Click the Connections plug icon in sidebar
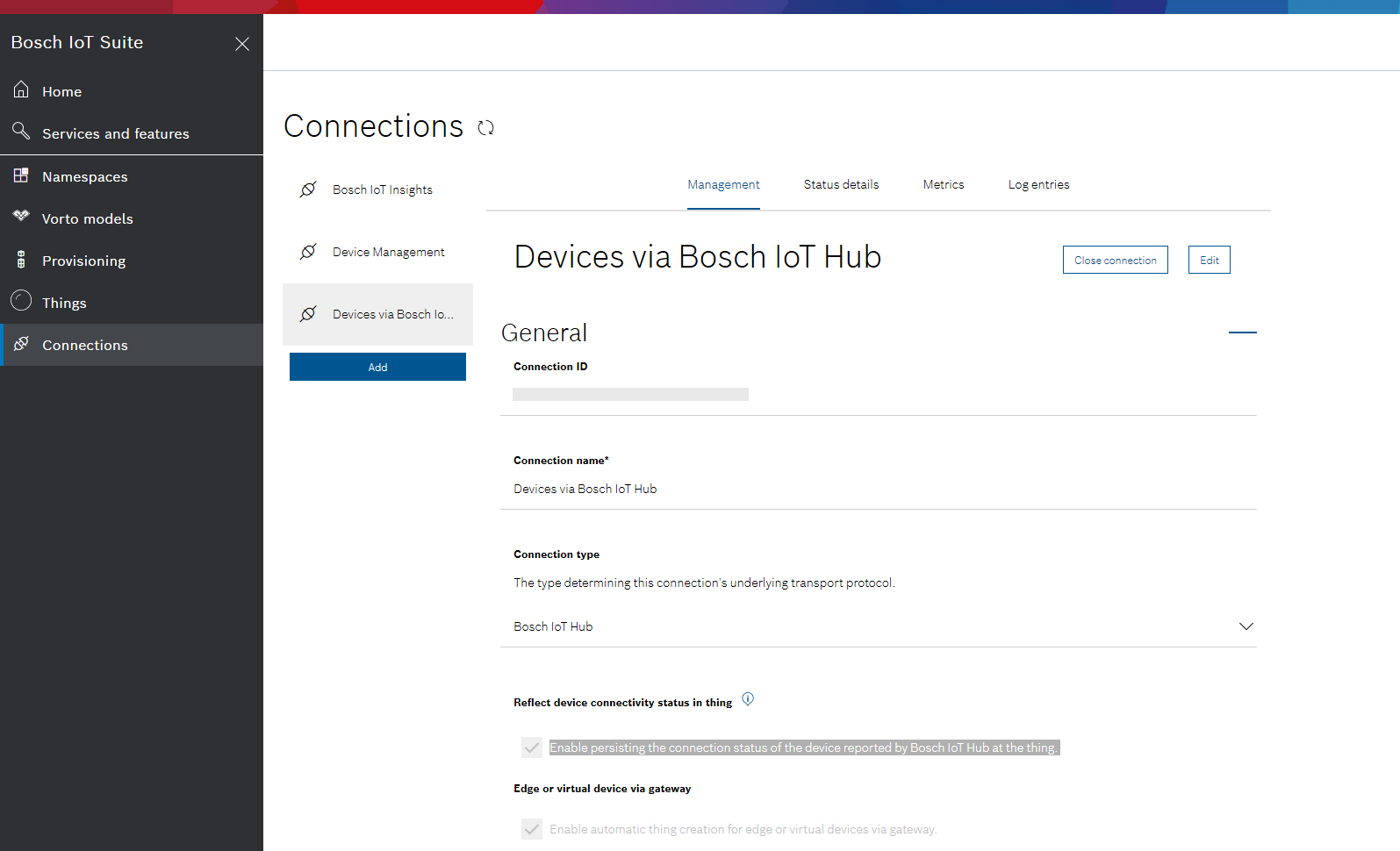1400x851 pixels. tap(21, 343)
